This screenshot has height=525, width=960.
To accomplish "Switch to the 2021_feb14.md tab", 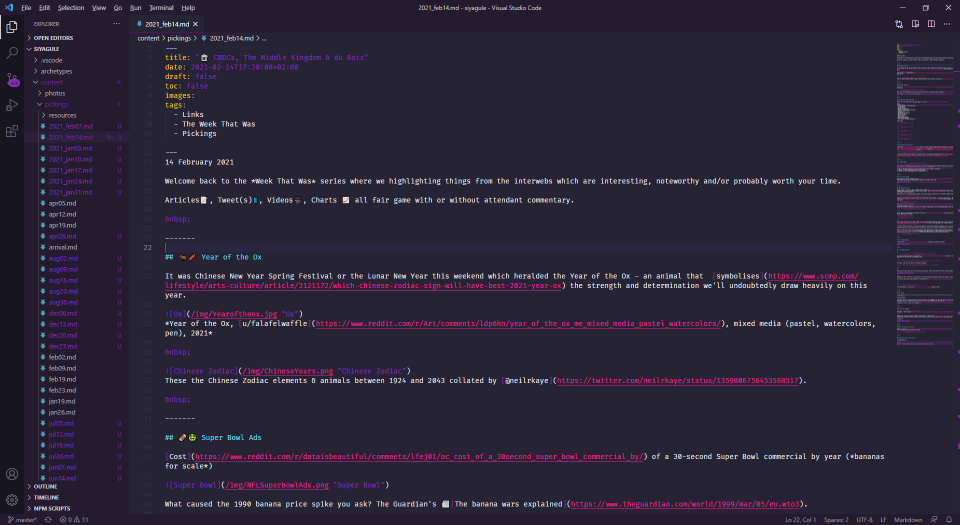I will pyautogui.click(x=167, y=24).
